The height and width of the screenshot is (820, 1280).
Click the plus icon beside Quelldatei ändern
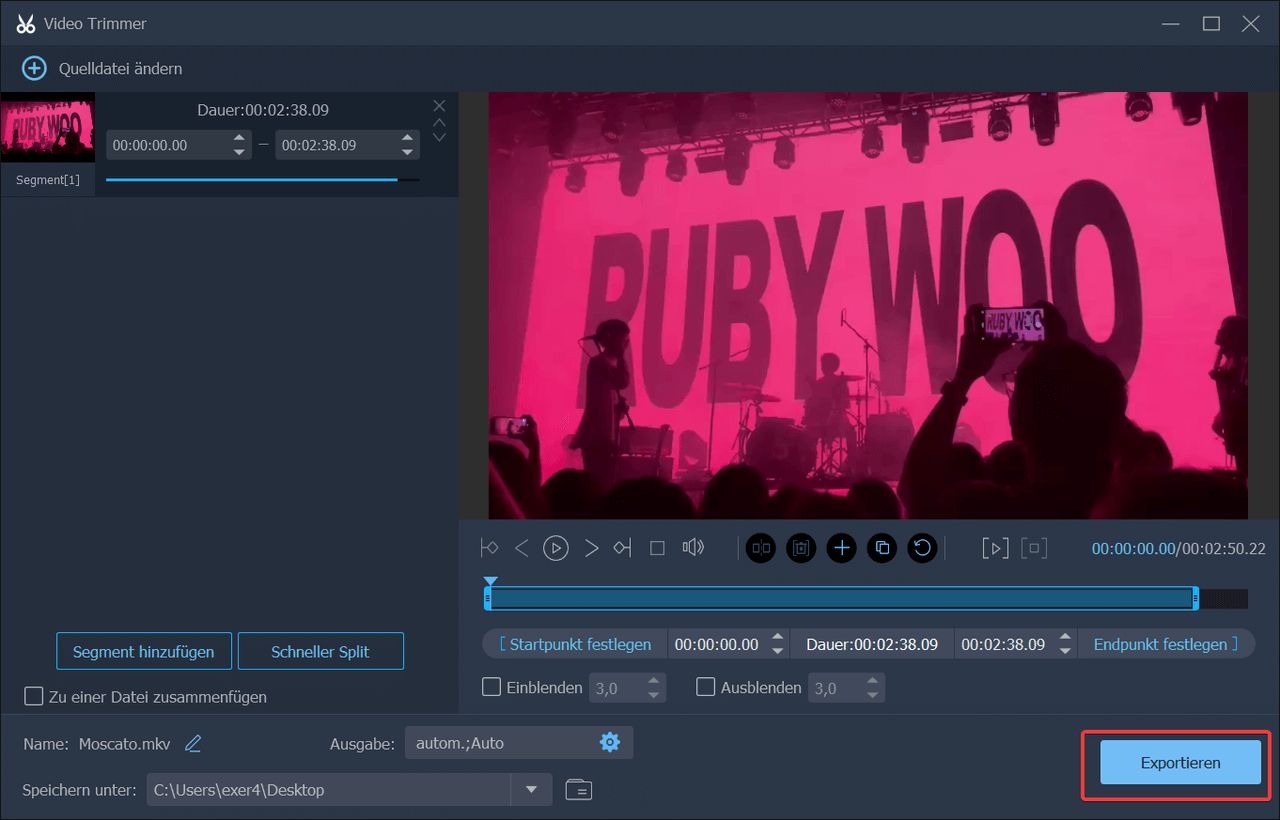pyautogui.click(x=34, y=68)
